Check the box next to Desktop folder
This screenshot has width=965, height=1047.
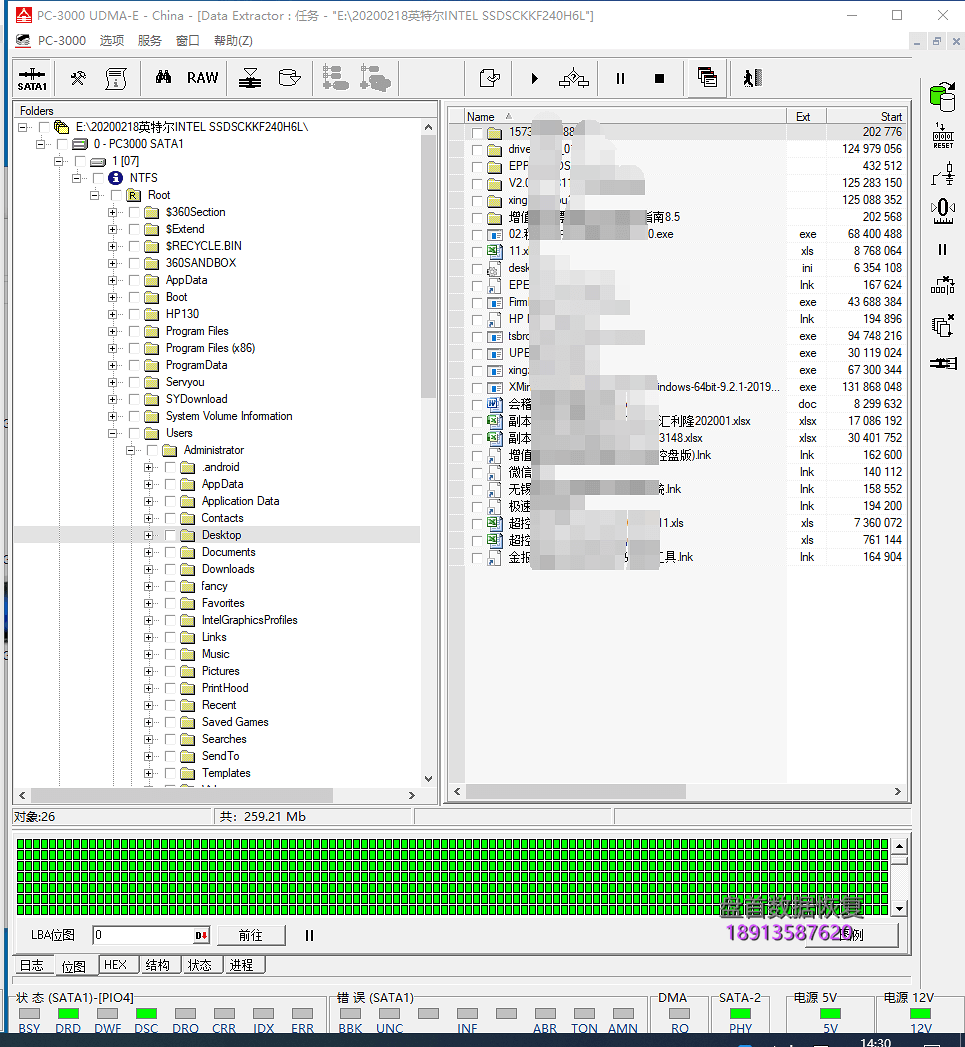(170, 536)
